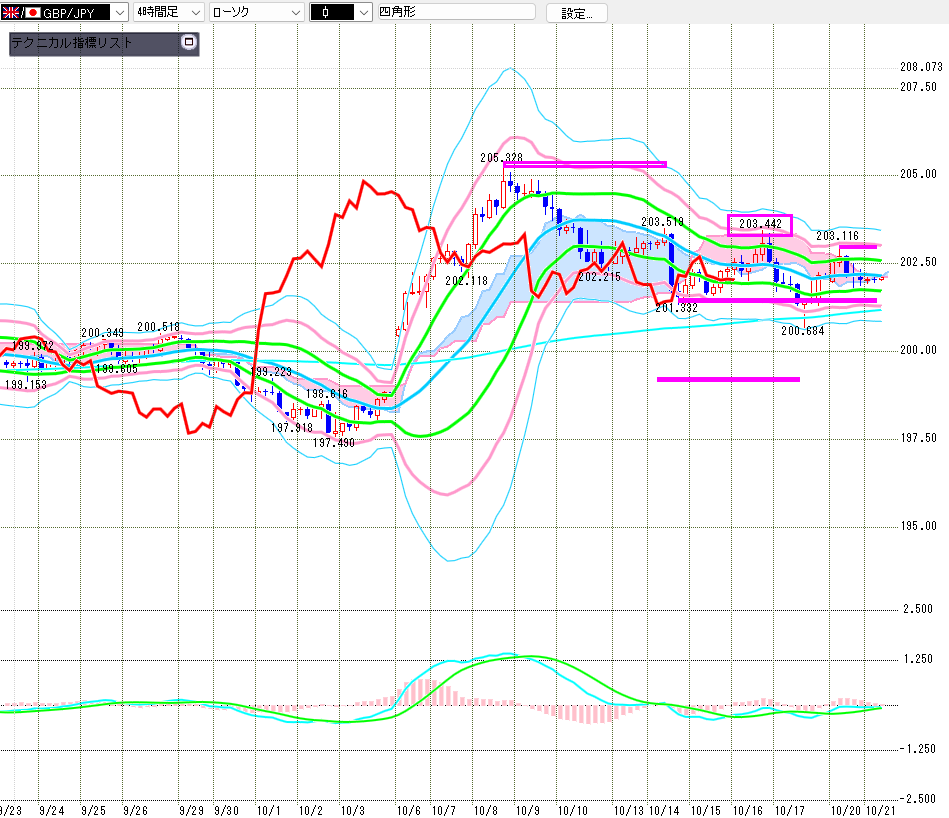Click the 200.684 low price label
The height and width of the screenshot is (818, 949).
coord(802,331)
